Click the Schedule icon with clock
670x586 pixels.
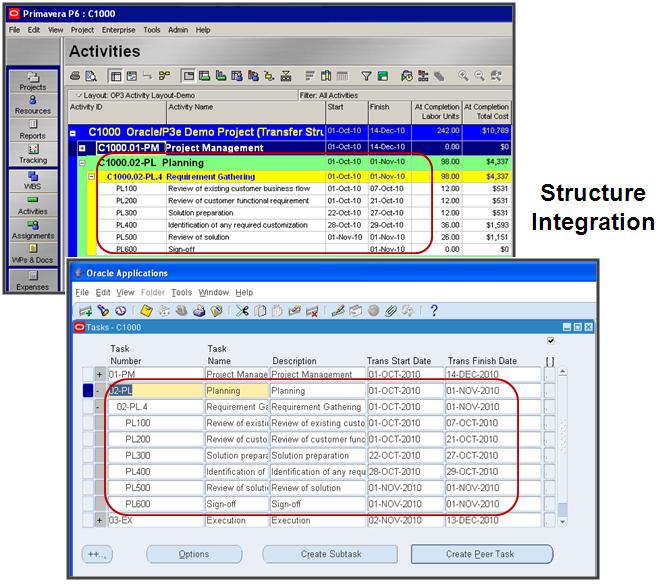click(407, 76)
